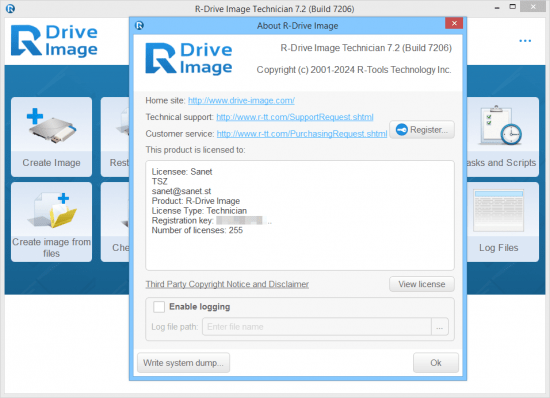Open the Create Image tile icon
The image size is (550, 398).
point(52,127)
